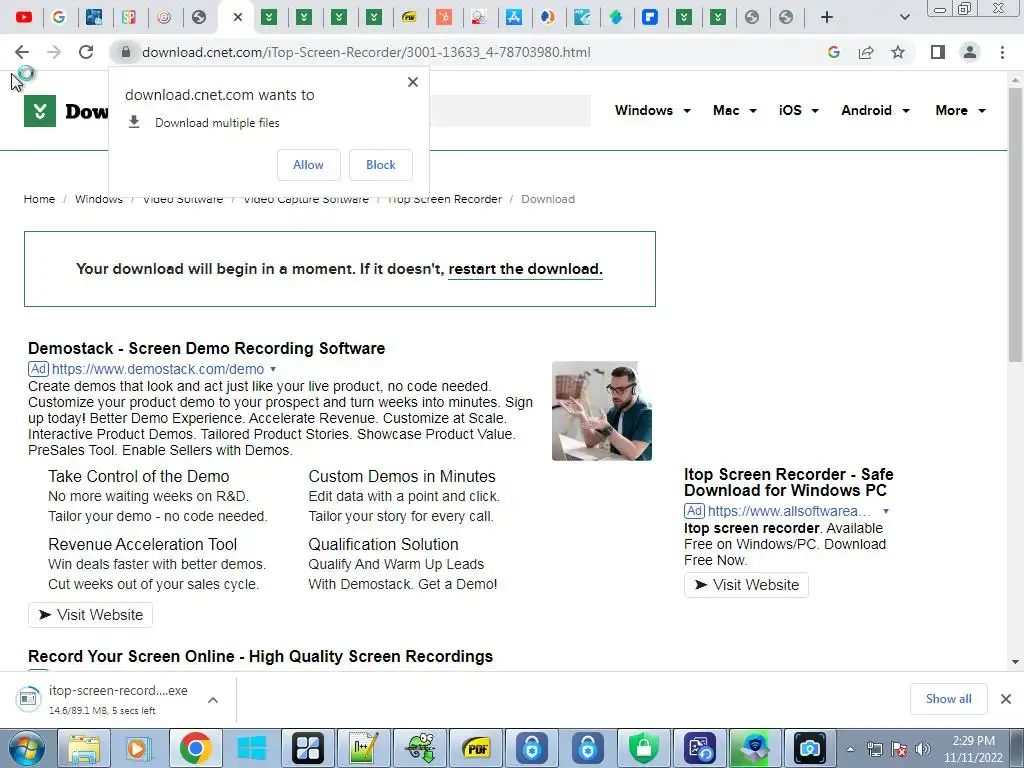This screenshot has height=768, width=1024.
Task: Open the Windows Start menu
Action: [x=26, y=748]
